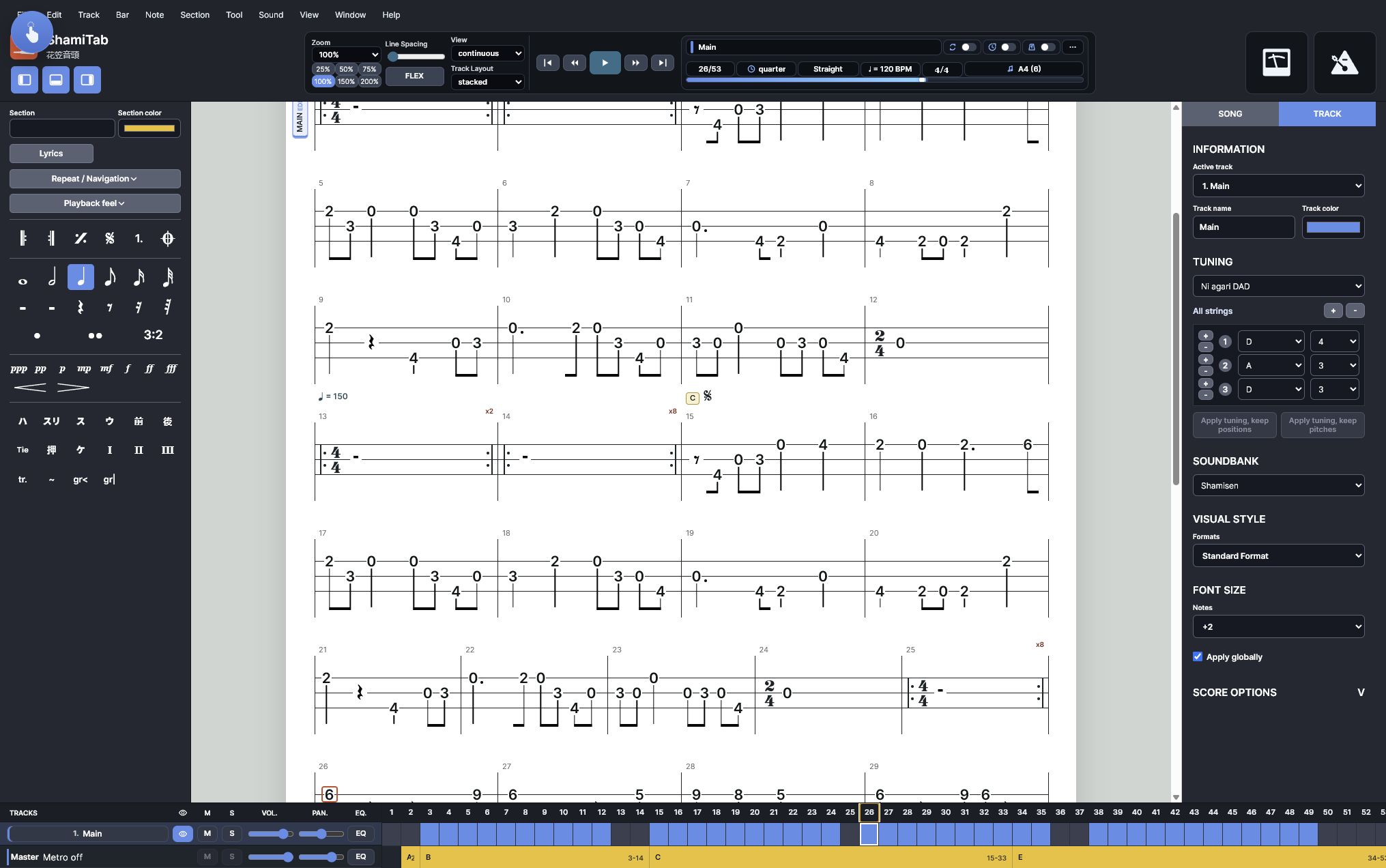Screen dimensions: 1386x868
Task: Open the Standard Format dropdown
Action: pos(1278,555)
